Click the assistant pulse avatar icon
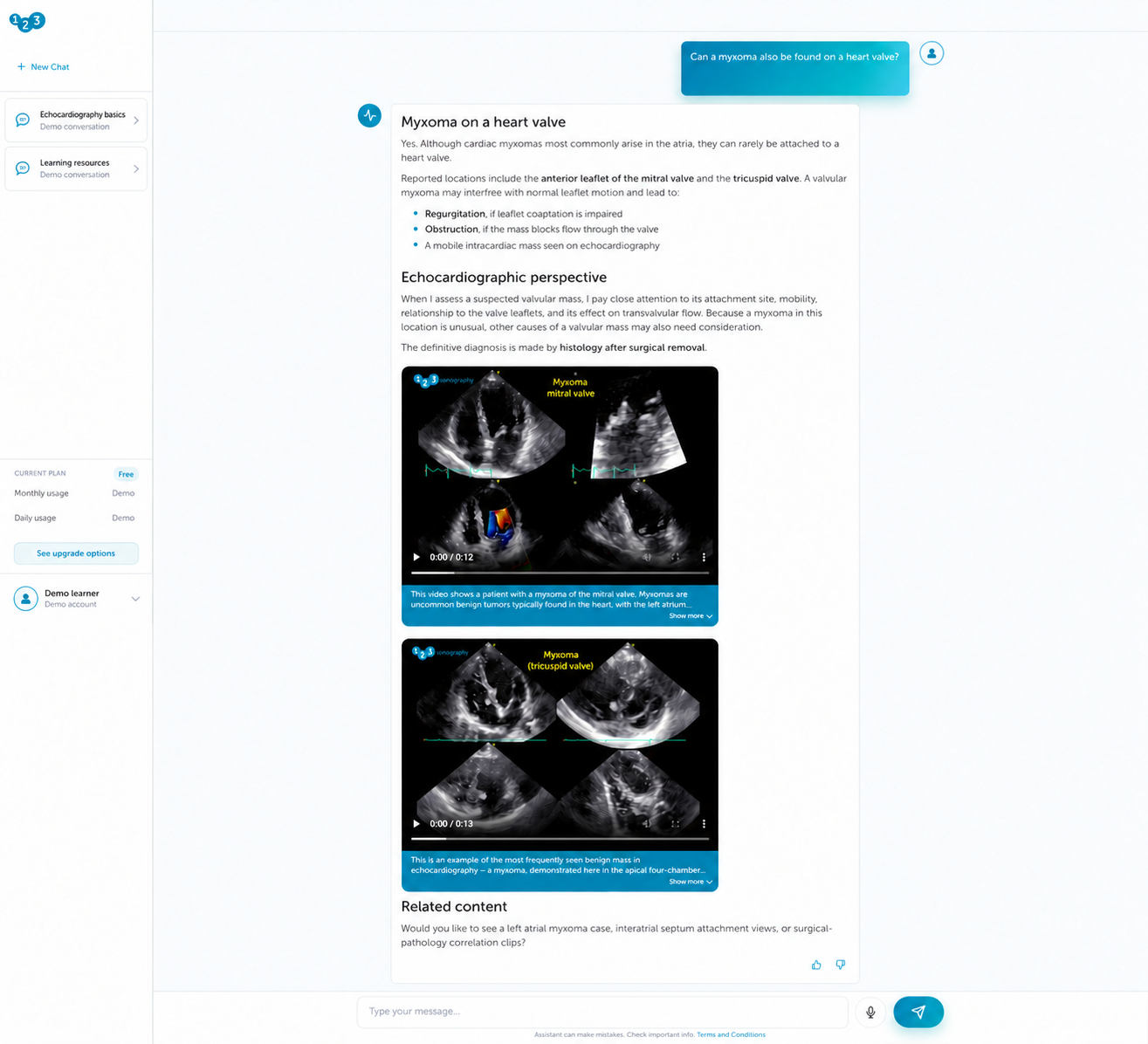1148x1044 pixels. 369,115
